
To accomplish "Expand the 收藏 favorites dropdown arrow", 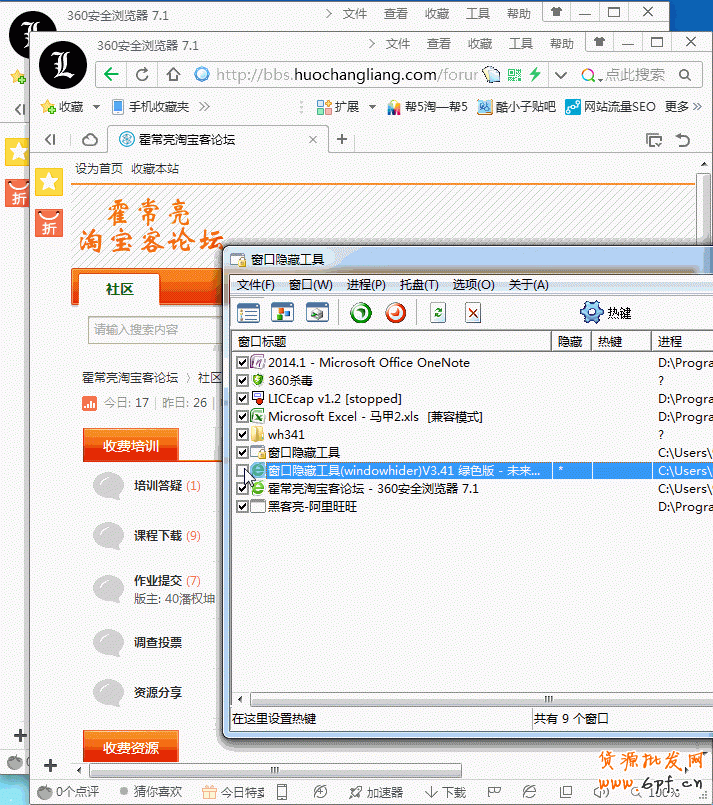I will pos(96,107).
